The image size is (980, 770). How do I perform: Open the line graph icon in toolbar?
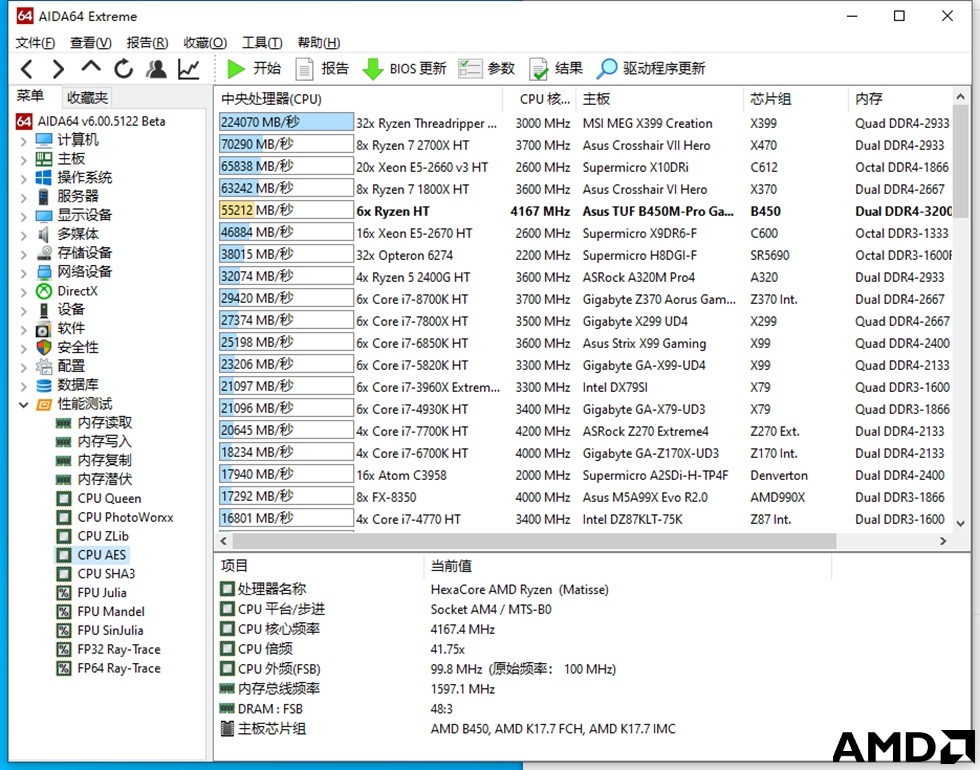tap(189, 69)
